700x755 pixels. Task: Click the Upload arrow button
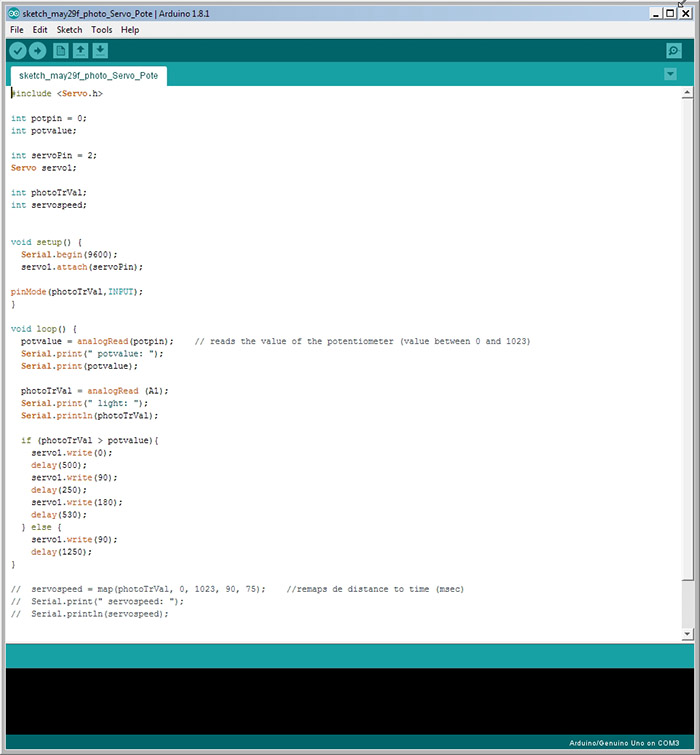[38, 51]
